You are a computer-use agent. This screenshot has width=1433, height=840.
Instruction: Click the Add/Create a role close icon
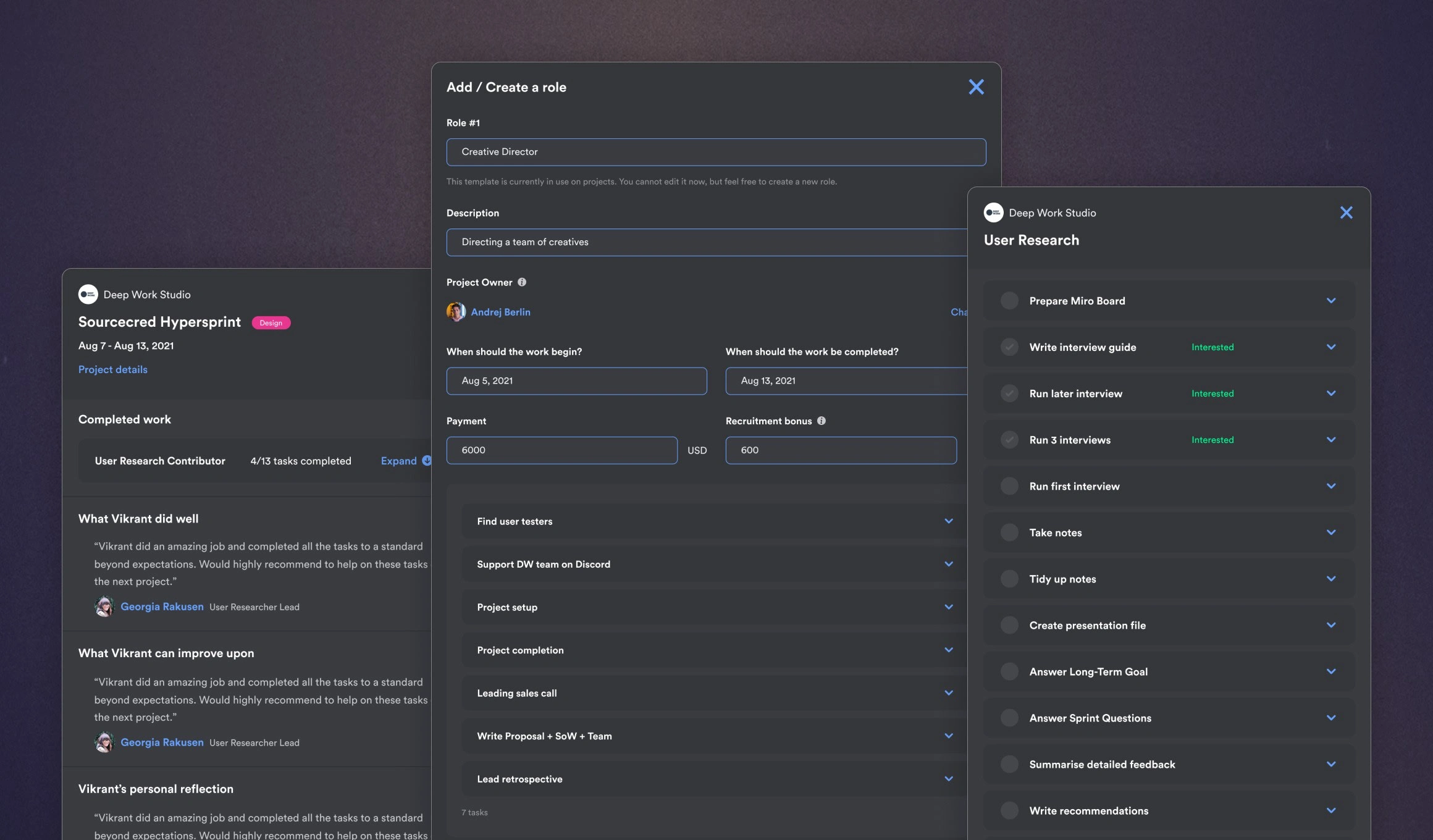point(976,87)
